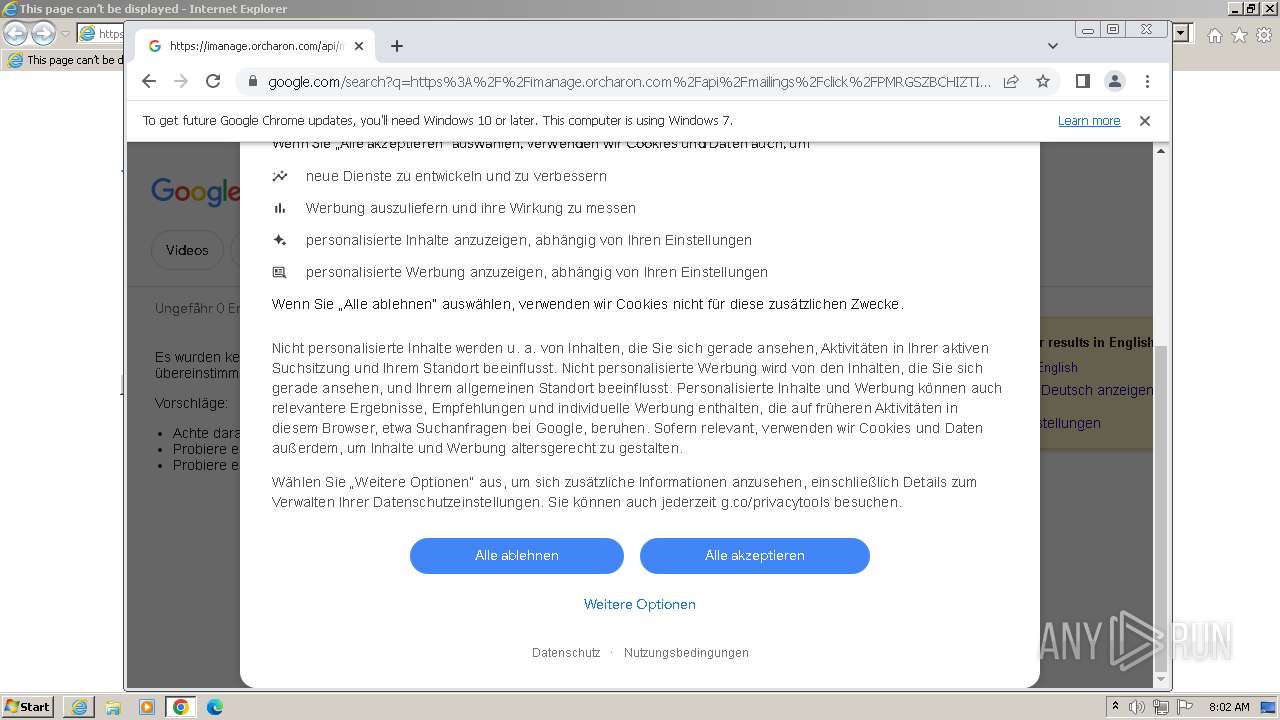Open the Chrome side panel
1280x720 pixels.
pyautogui.click(x=1082, y=81)
